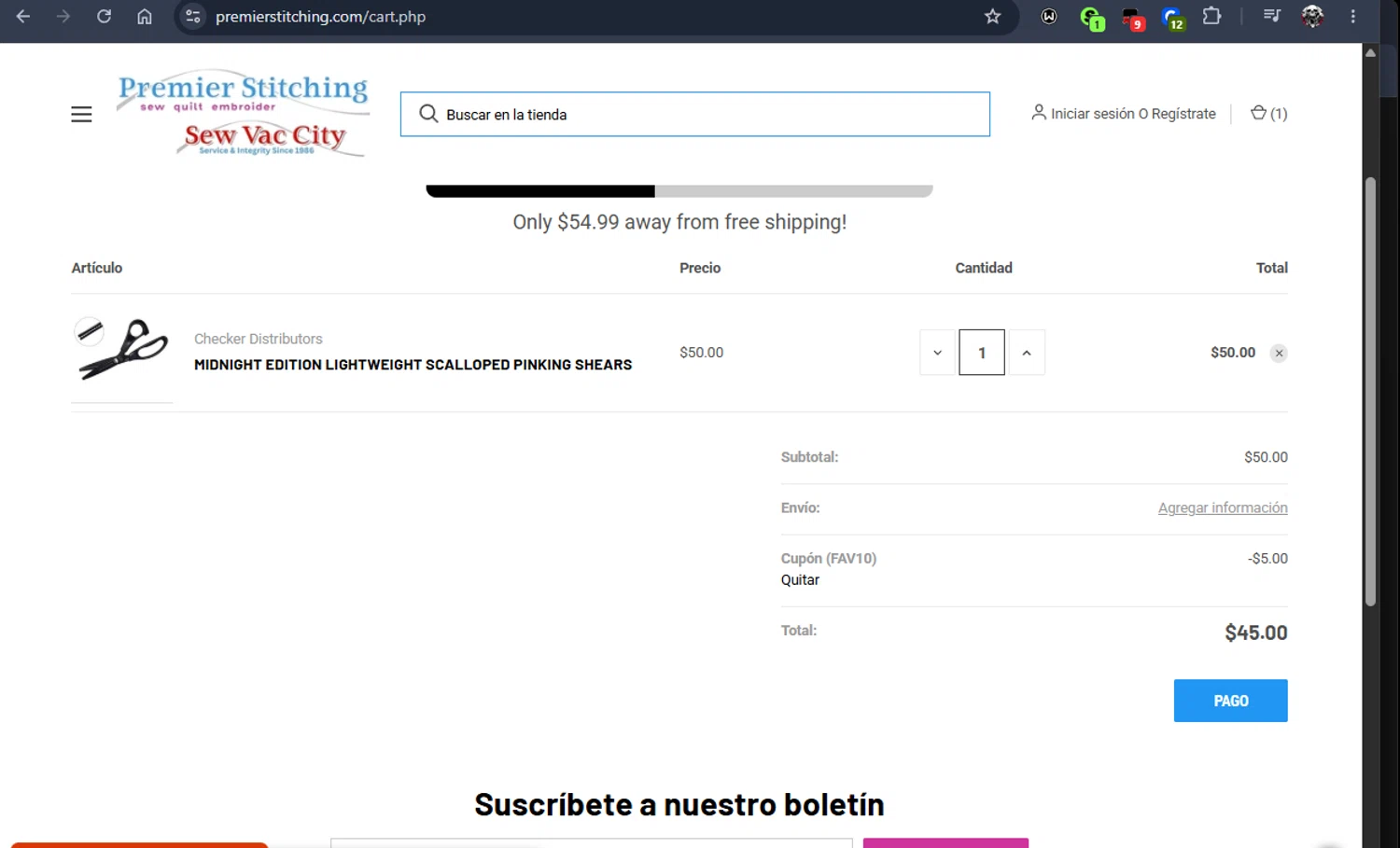
Task: View site information icon in address bar
Action: point(193,16)
